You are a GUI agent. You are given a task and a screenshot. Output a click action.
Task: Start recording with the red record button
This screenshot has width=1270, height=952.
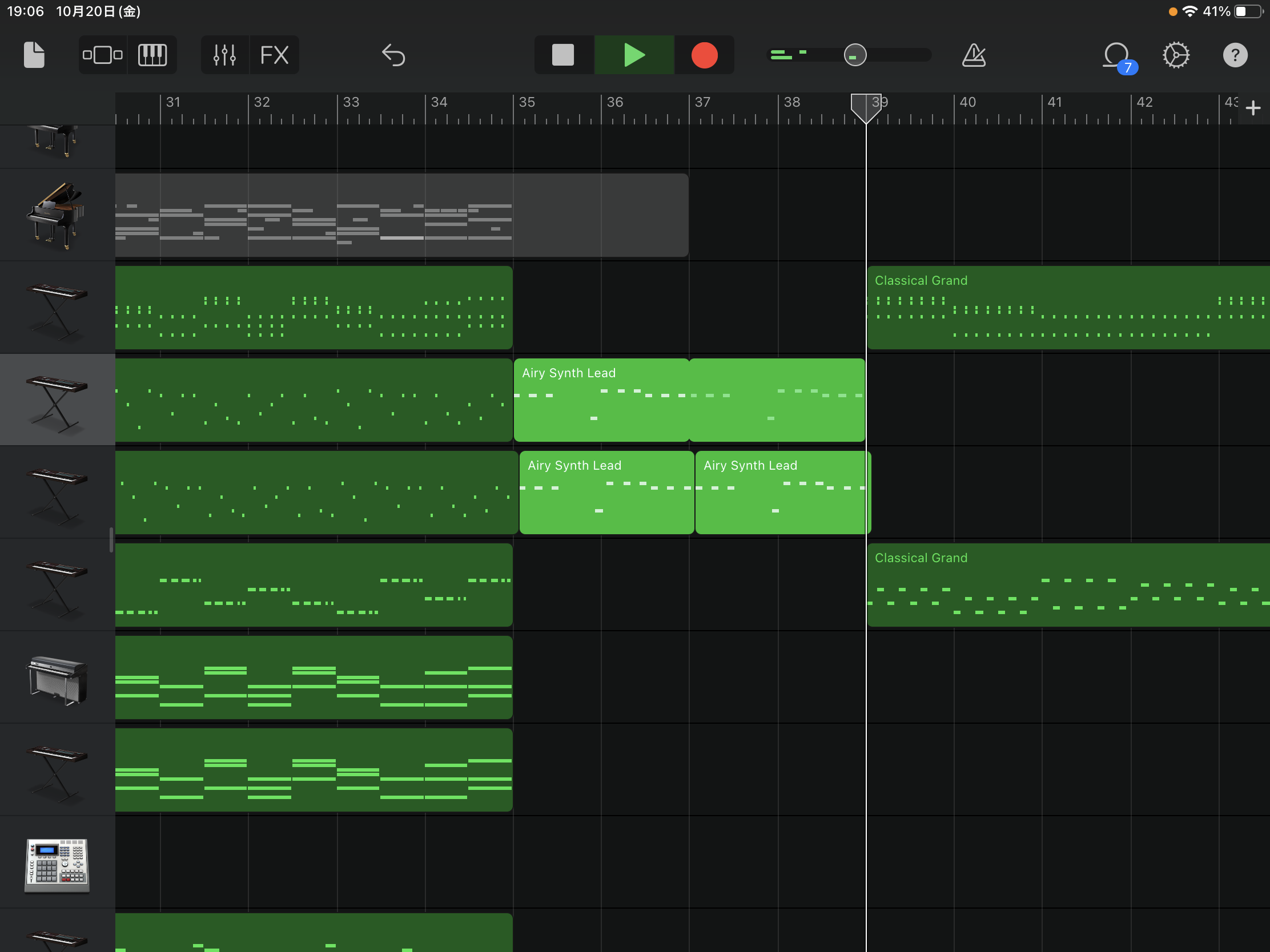click(x=705, y=55)
